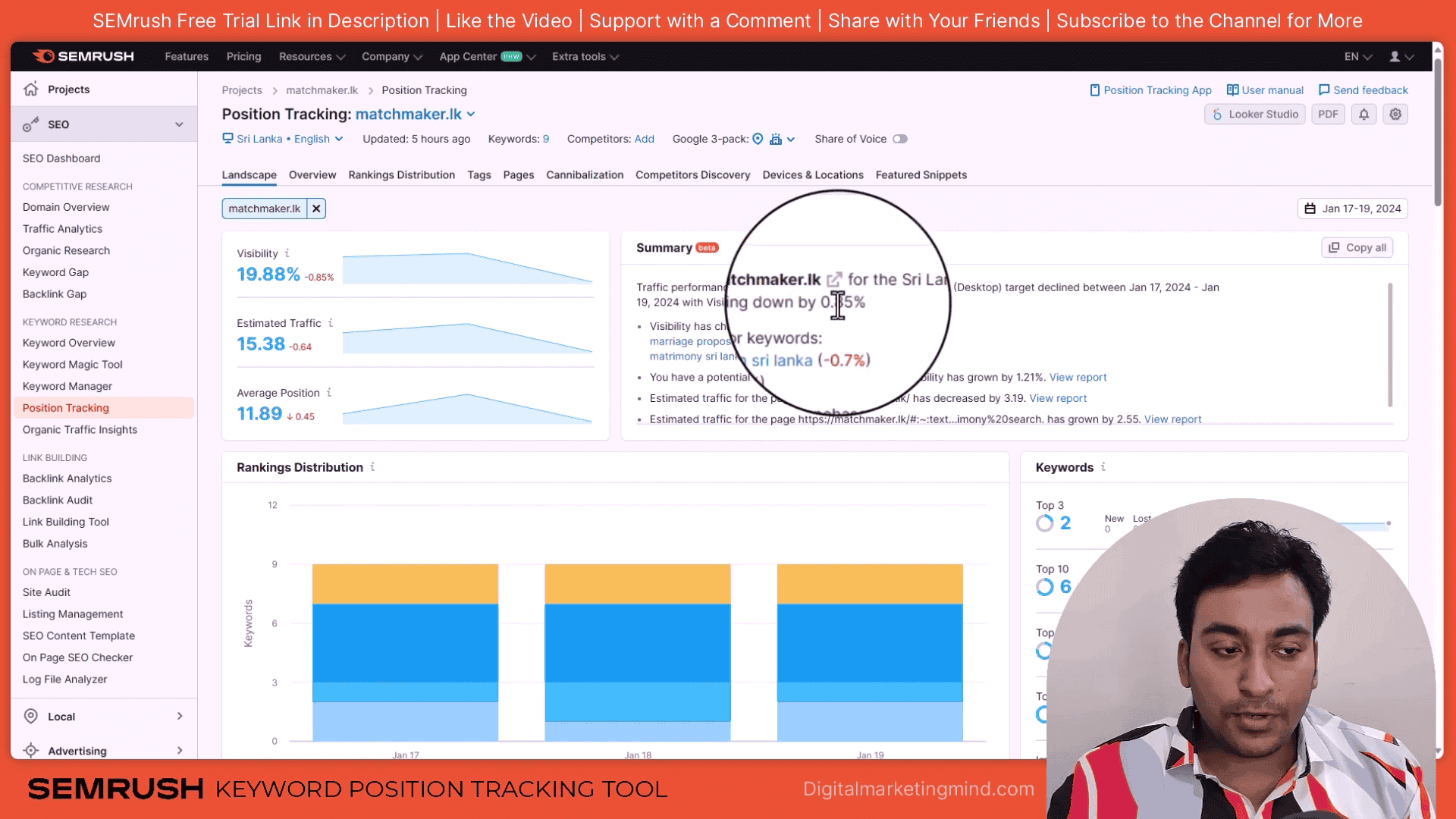The height and width of the screenshot is (819, 1456).
Task: Expand the Local sidebar section
Action: pos(179,716)
